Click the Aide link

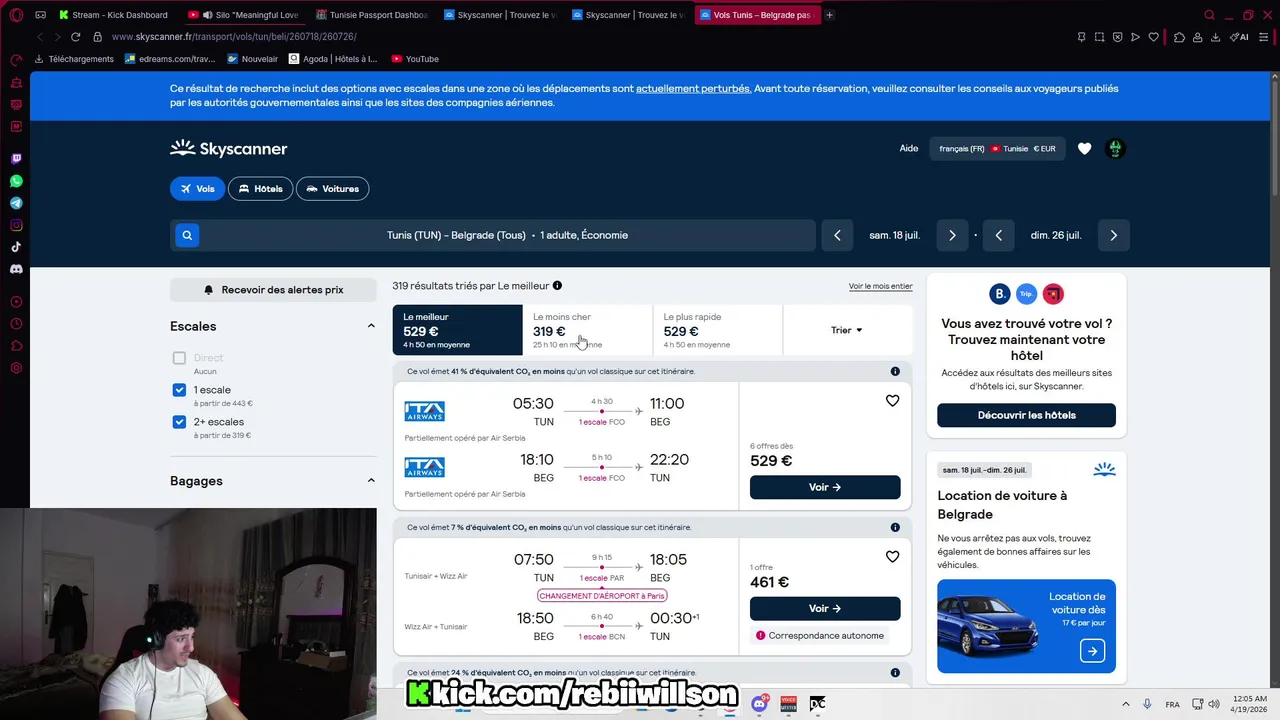coord(908,149)
